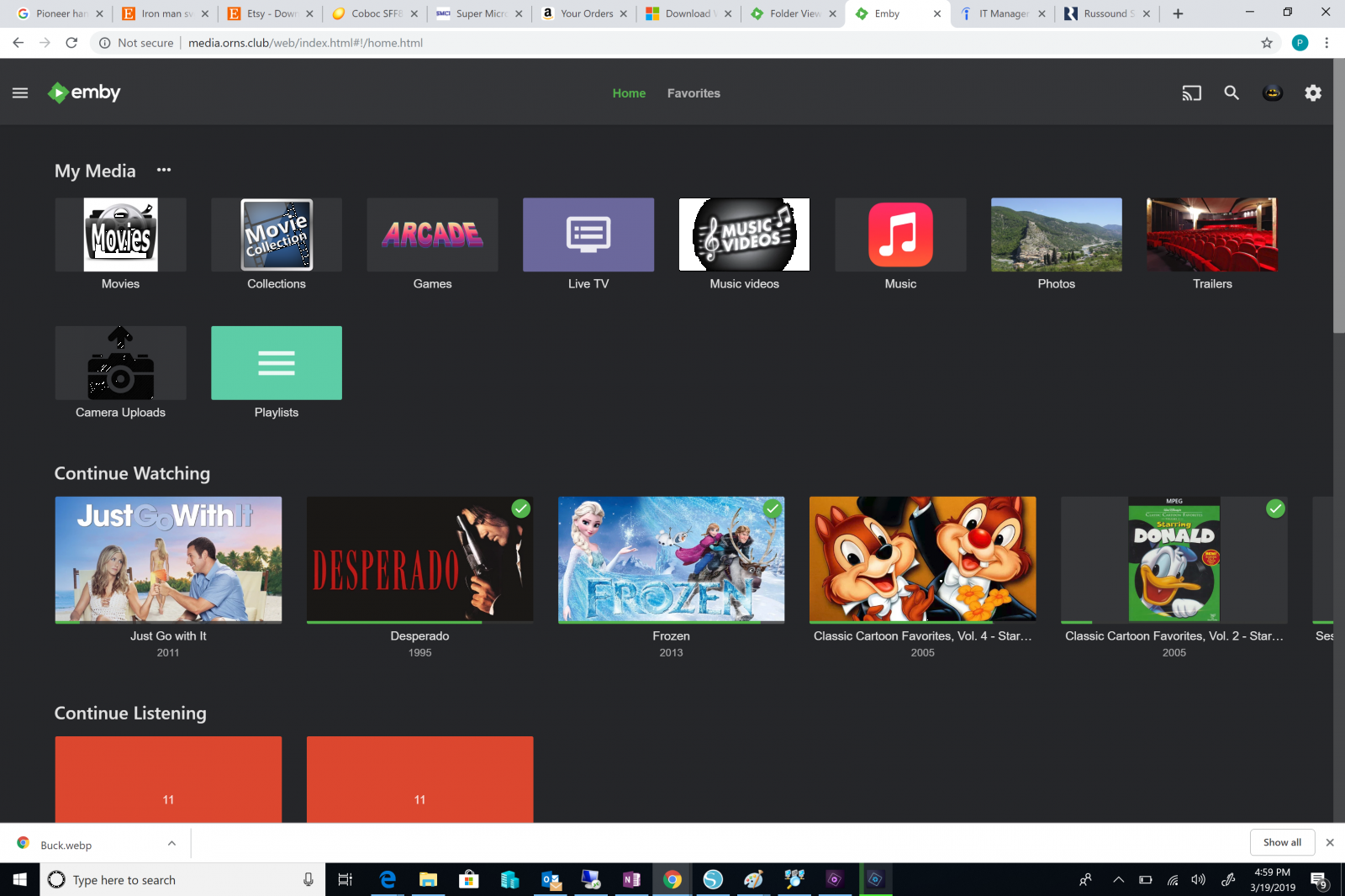Toggle watched status on Desperado
Viewport: 1345px width, 896px height.
[521, 509]
